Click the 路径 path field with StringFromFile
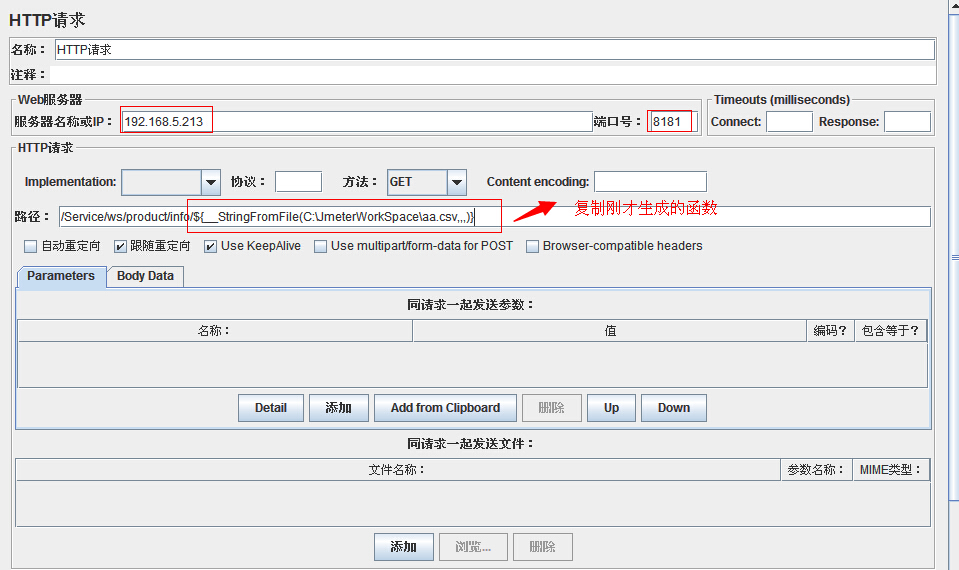This screenshot has height=570, width=959. point(494,217)
